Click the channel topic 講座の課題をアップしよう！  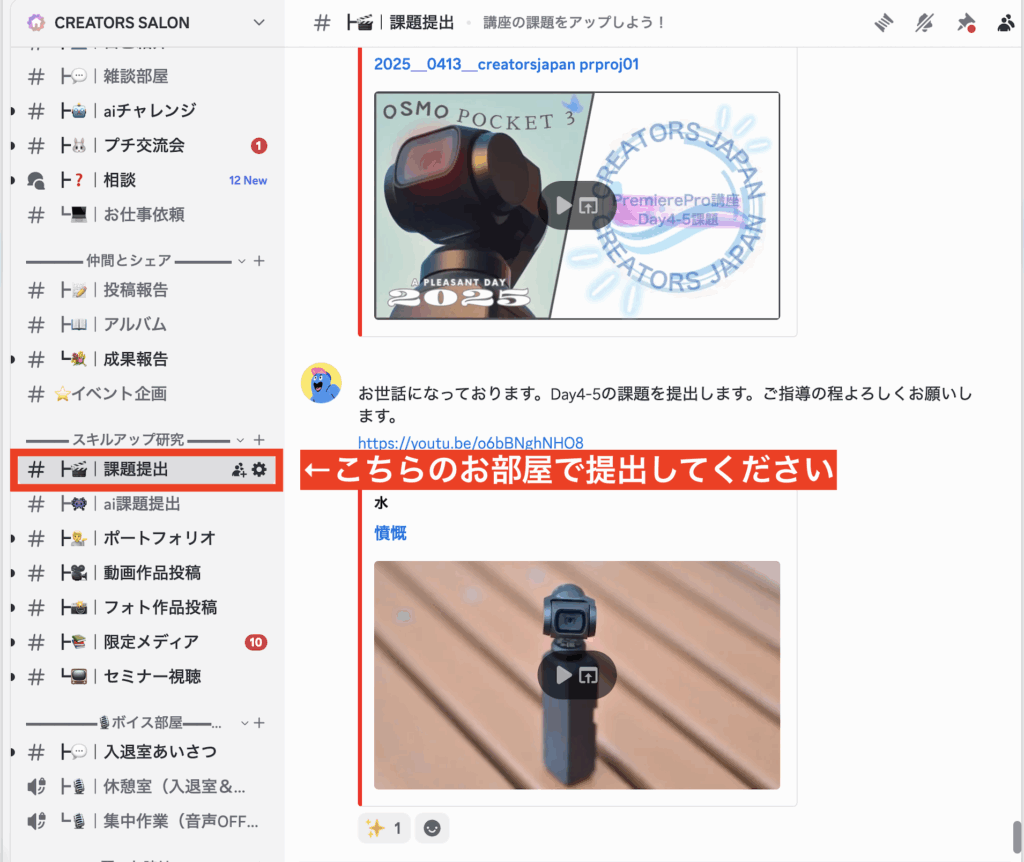[574, 23]
